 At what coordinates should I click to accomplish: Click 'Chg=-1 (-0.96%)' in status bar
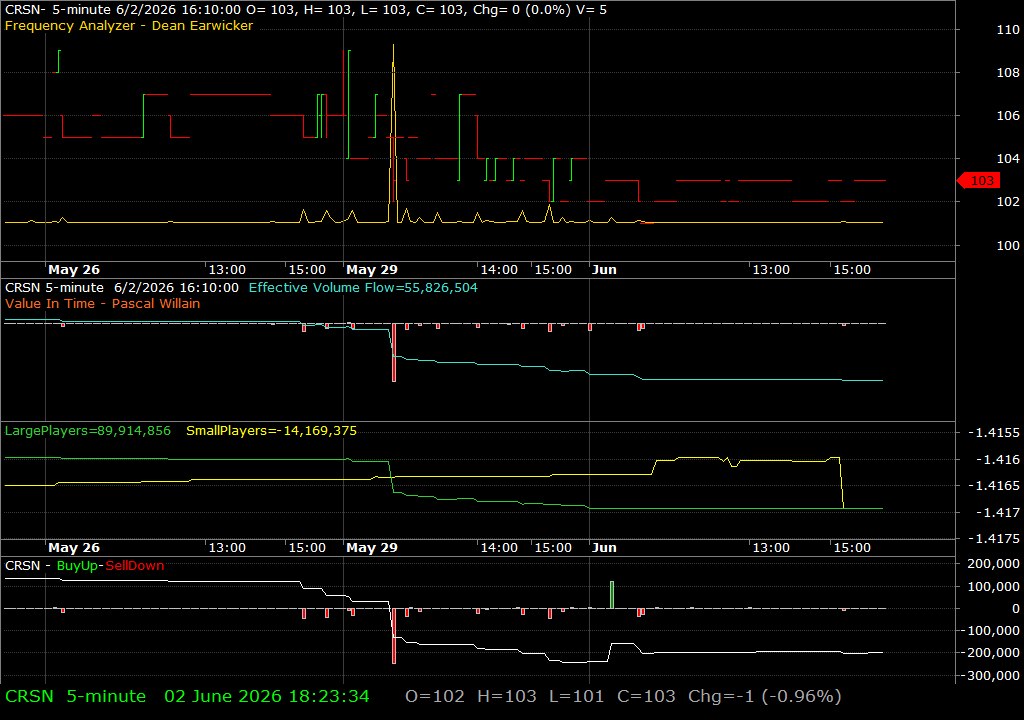[765, 696]
